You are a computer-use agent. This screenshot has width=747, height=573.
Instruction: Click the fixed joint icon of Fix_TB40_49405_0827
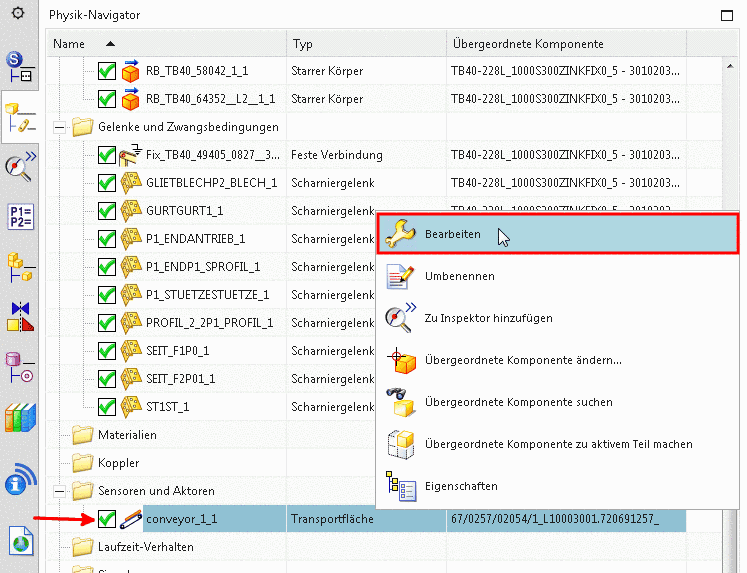pos(130,155)
